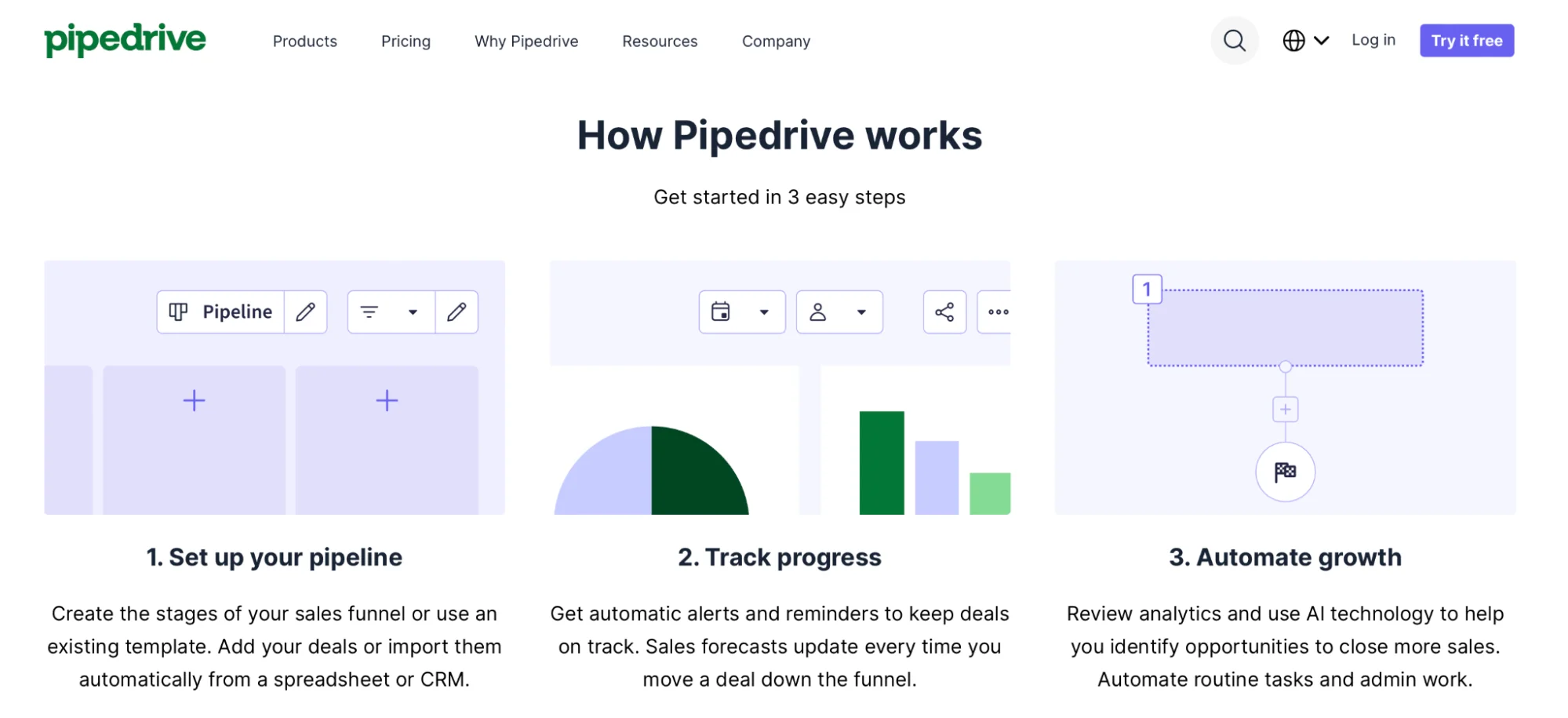Open the Resources menu
Image resolution: width=1568 pixels, height=718 pixels.
[660, 42]
